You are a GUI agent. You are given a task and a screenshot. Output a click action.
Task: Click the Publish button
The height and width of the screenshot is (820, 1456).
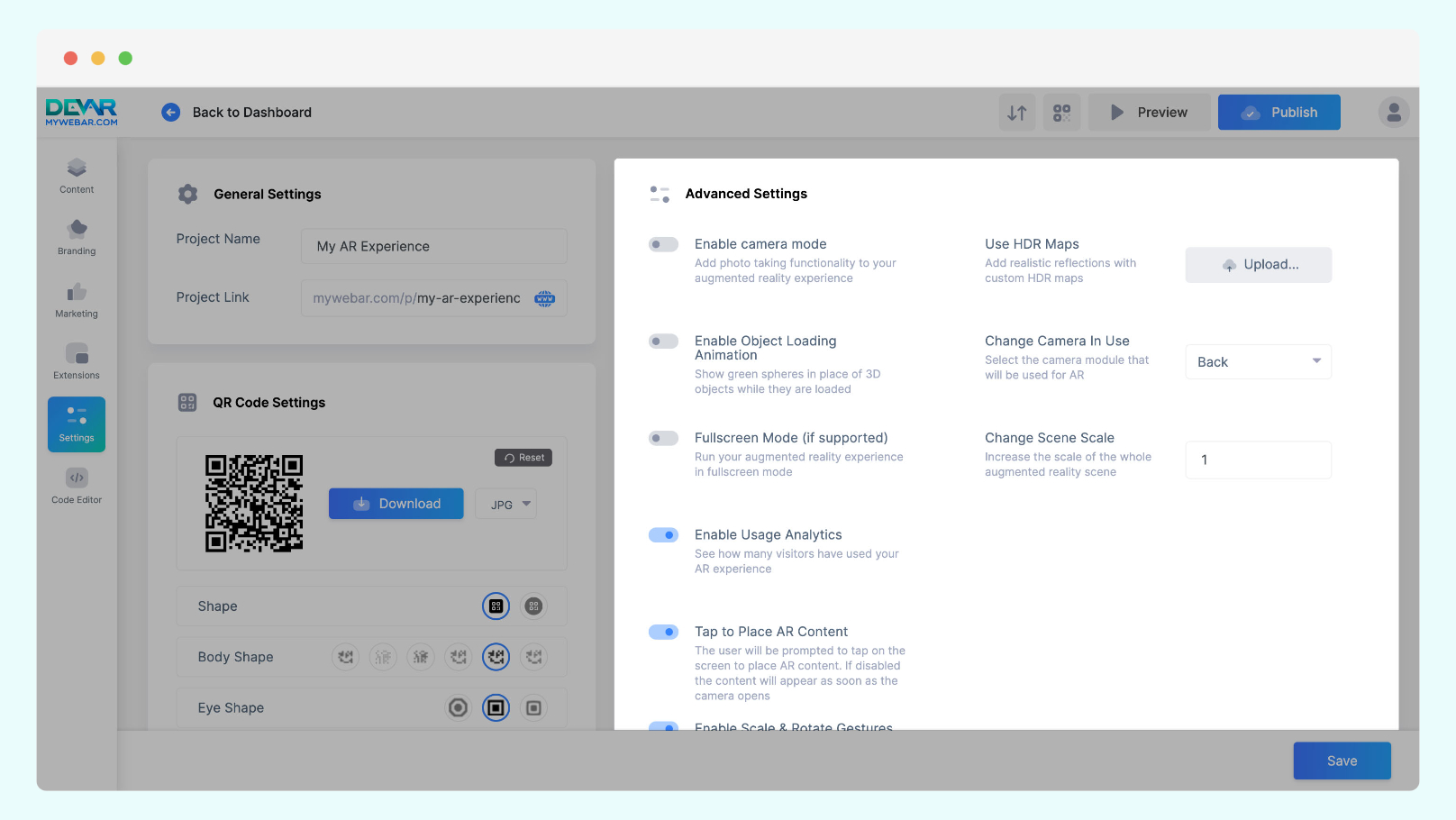1279,113
